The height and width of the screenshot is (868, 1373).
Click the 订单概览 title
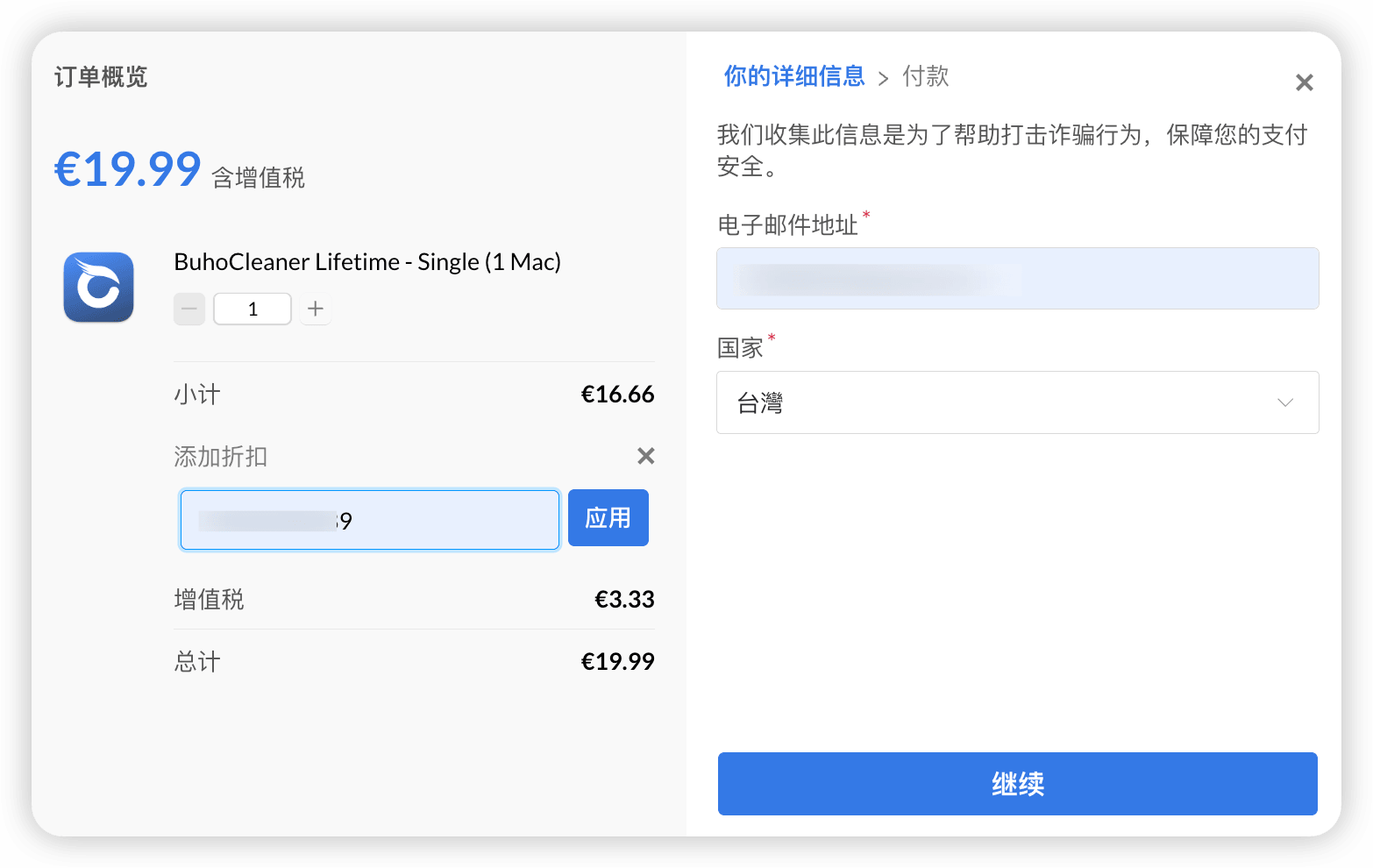pos(101,77)
